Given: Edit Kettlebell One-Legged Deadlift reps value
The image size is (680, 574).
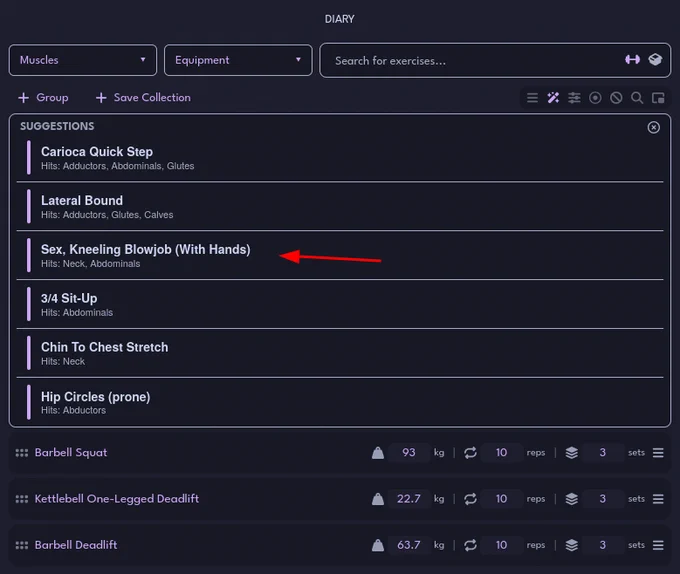Looking at the screenshot, I should coord(501,499).
